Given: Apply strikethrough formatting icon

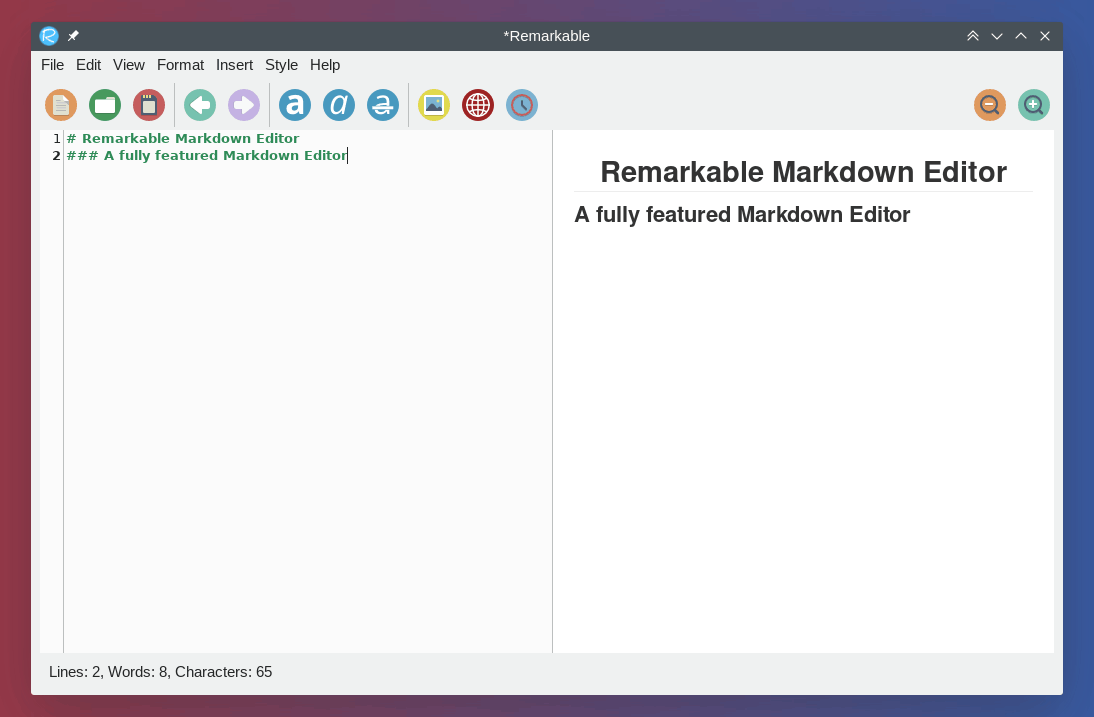Looking at the screenshot, I should [x=383, y=105].
